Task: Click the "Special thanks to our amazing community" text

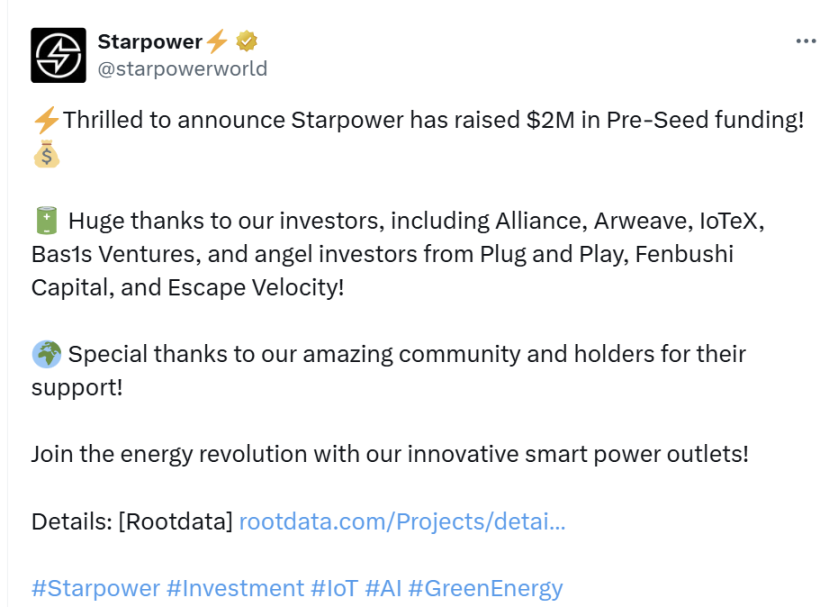Action: 400,354
